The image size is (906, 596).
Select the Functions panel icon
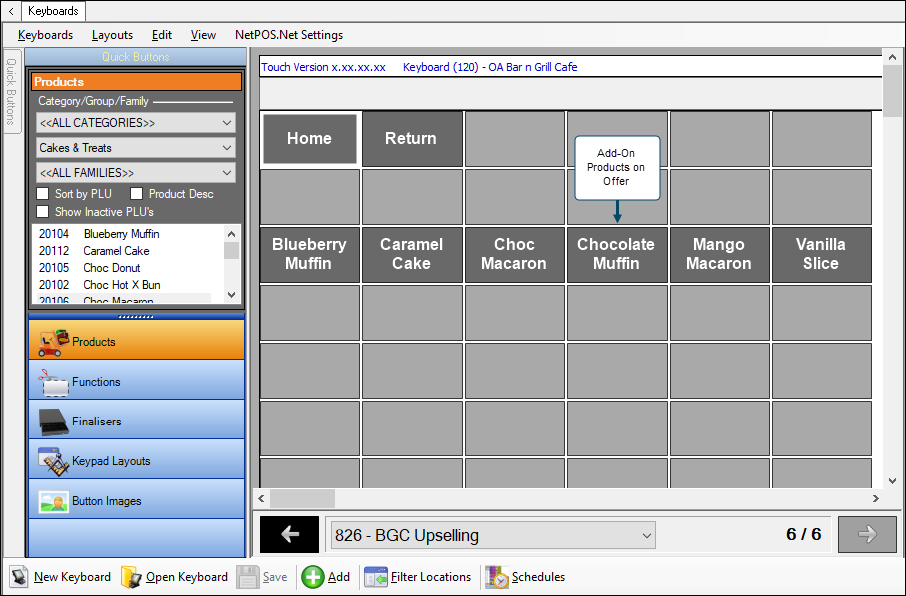pyautogui.click(x=53, y=381)
